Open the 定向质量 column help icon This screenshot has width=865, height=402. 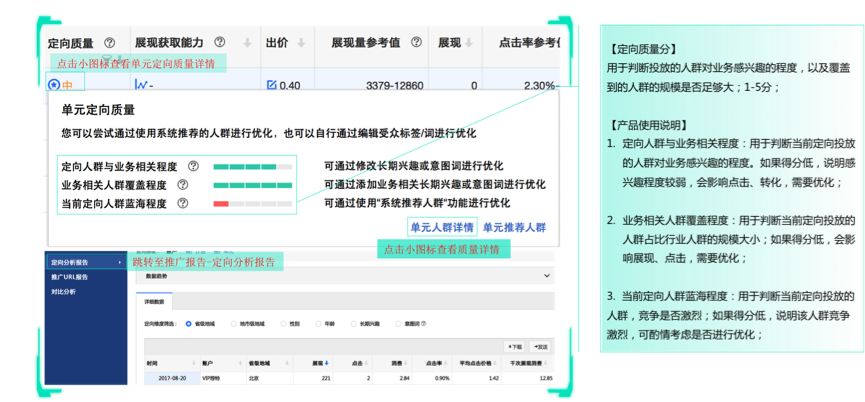110,42
